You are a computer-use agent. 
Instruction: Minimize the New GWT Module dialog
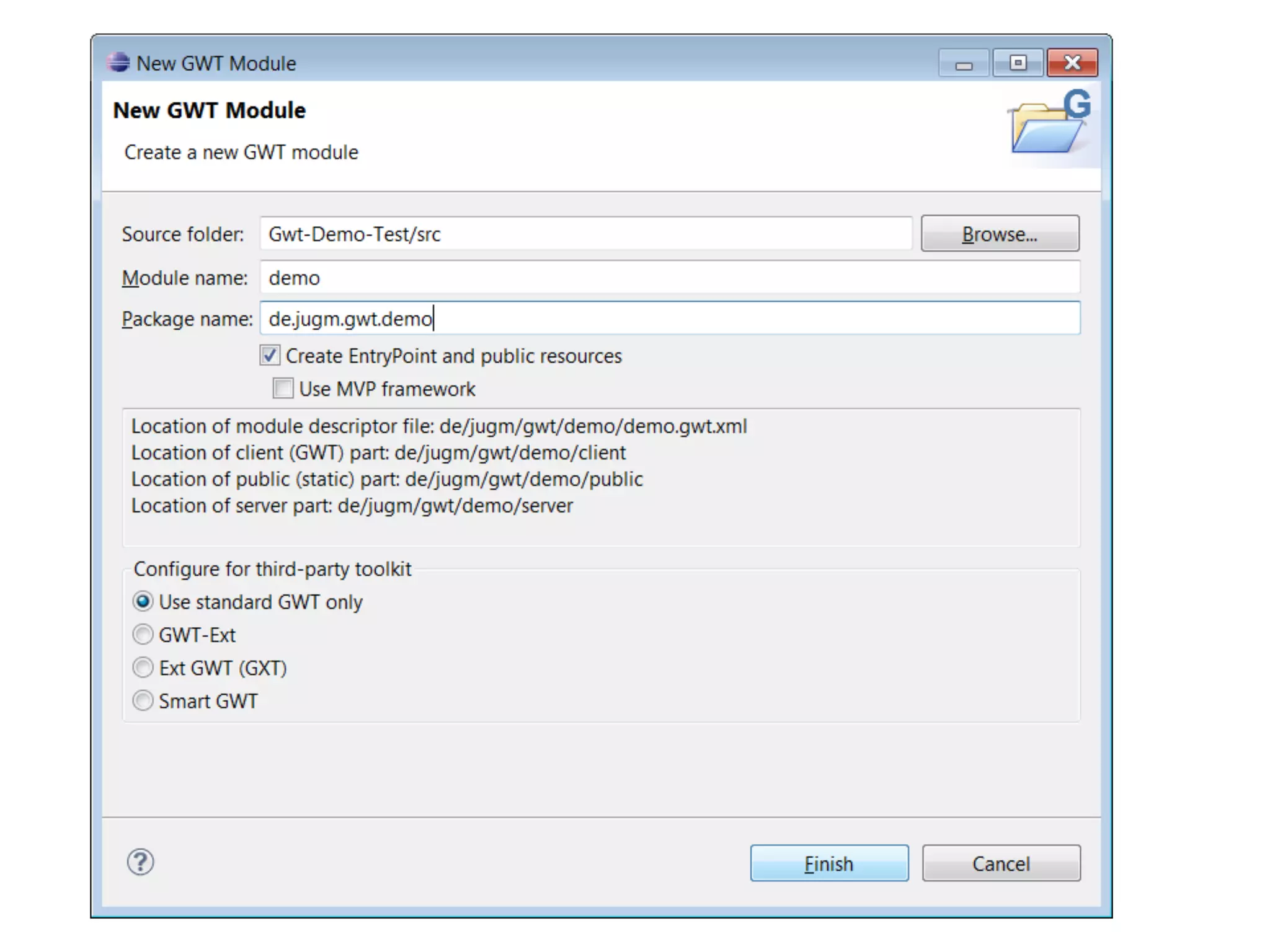pos(963,63)
